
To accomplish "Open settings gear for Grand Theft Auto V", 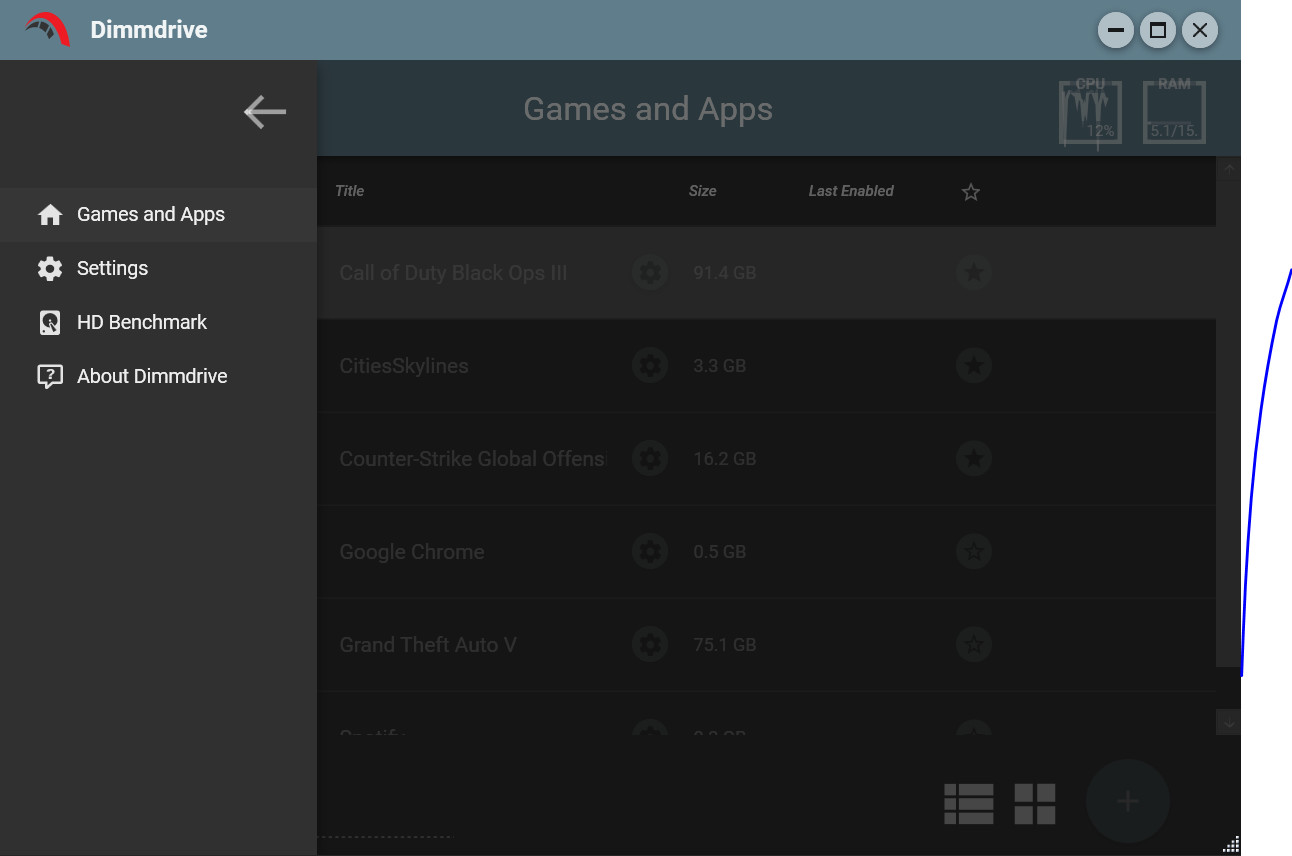I will (x=650, y=644).
